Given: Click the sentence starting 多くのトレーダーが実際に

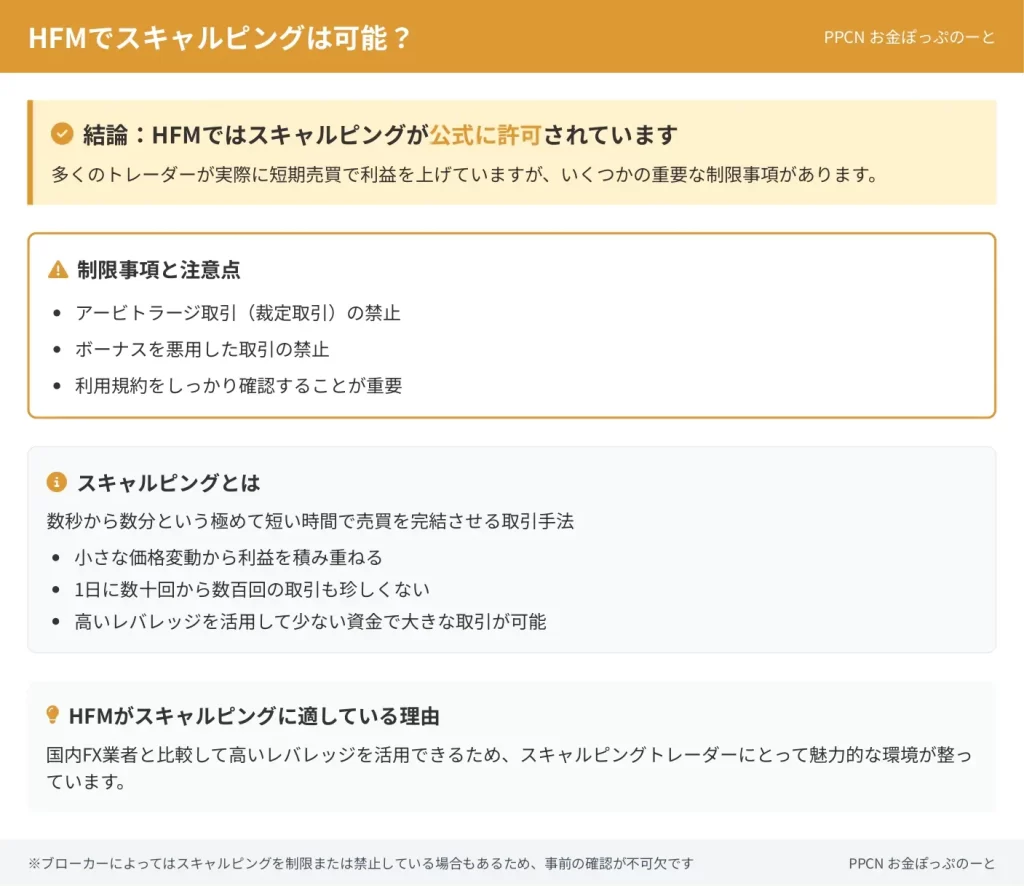Looking at the screenshot, I should coord(465,174).
